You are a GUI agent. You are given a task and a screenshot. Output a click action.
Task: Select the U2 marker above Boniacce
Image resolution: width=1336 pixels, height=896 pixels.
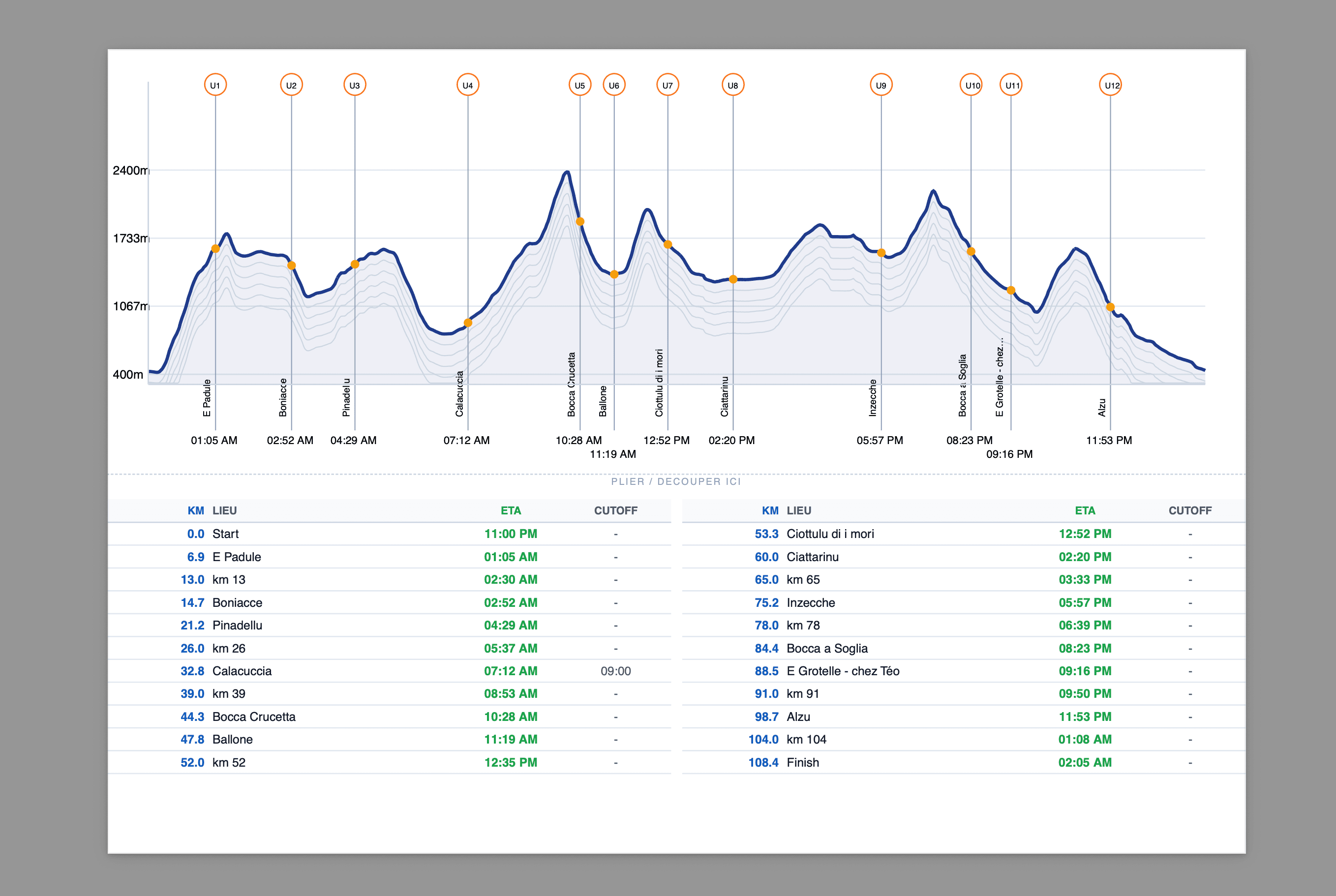[x=291, y=84]
